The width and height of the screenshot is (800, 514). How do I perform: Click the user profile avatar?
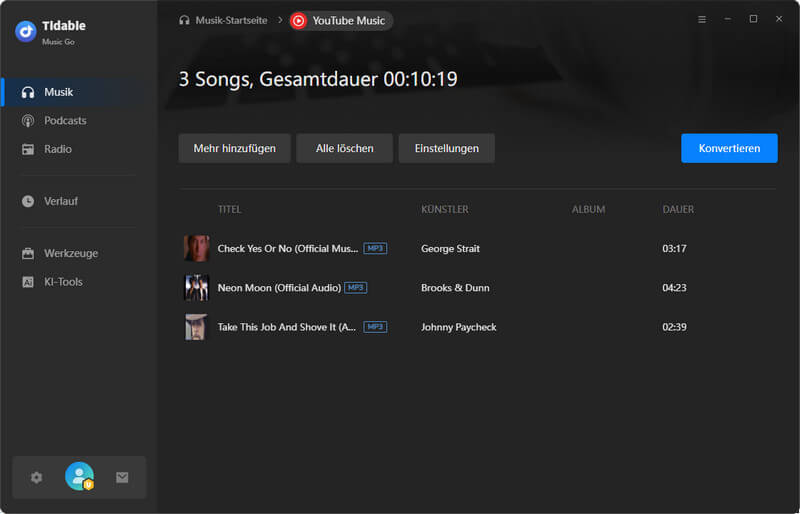pos(80,477)
